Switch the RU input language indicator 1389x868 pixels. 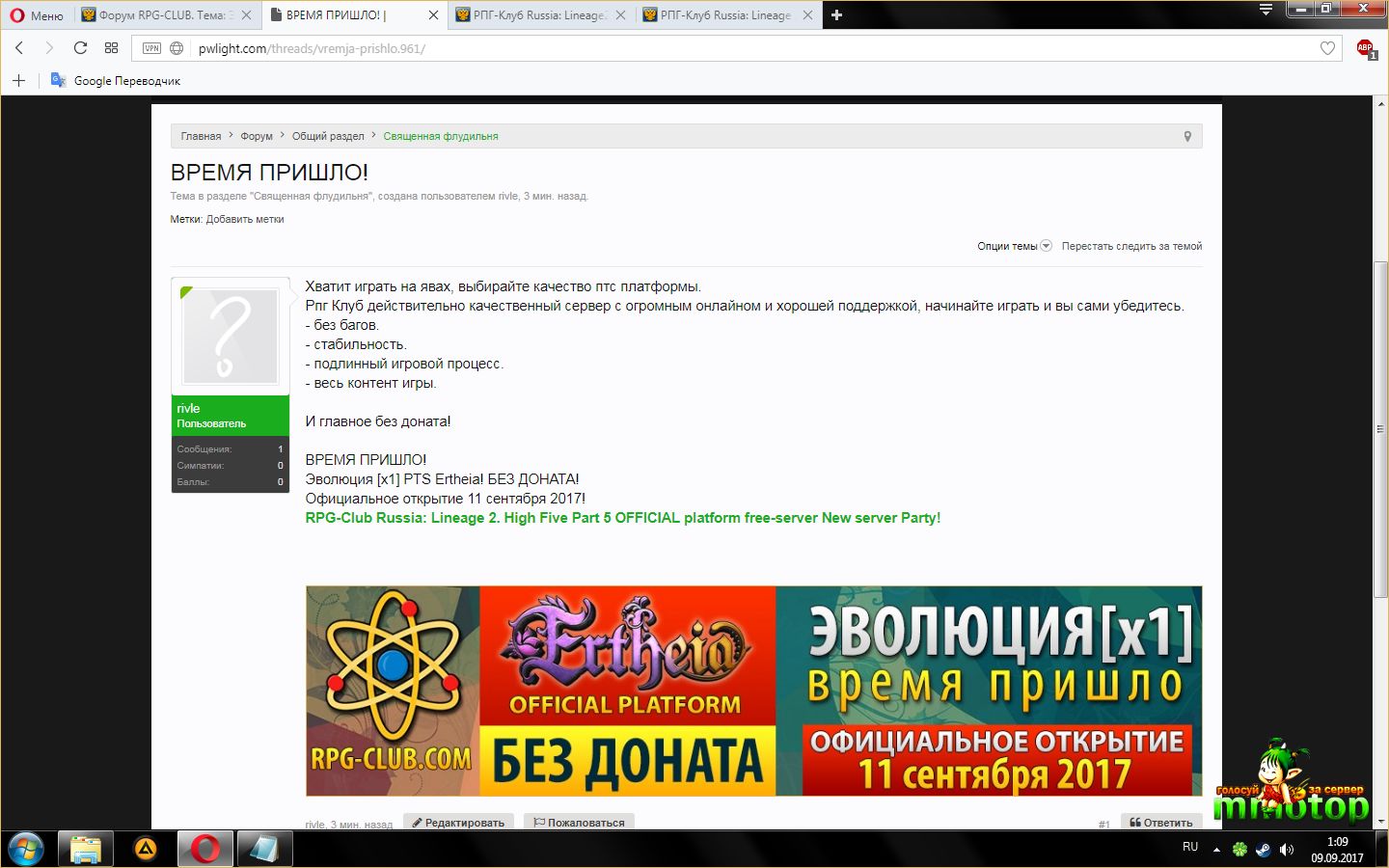(x=1190, y=847)
